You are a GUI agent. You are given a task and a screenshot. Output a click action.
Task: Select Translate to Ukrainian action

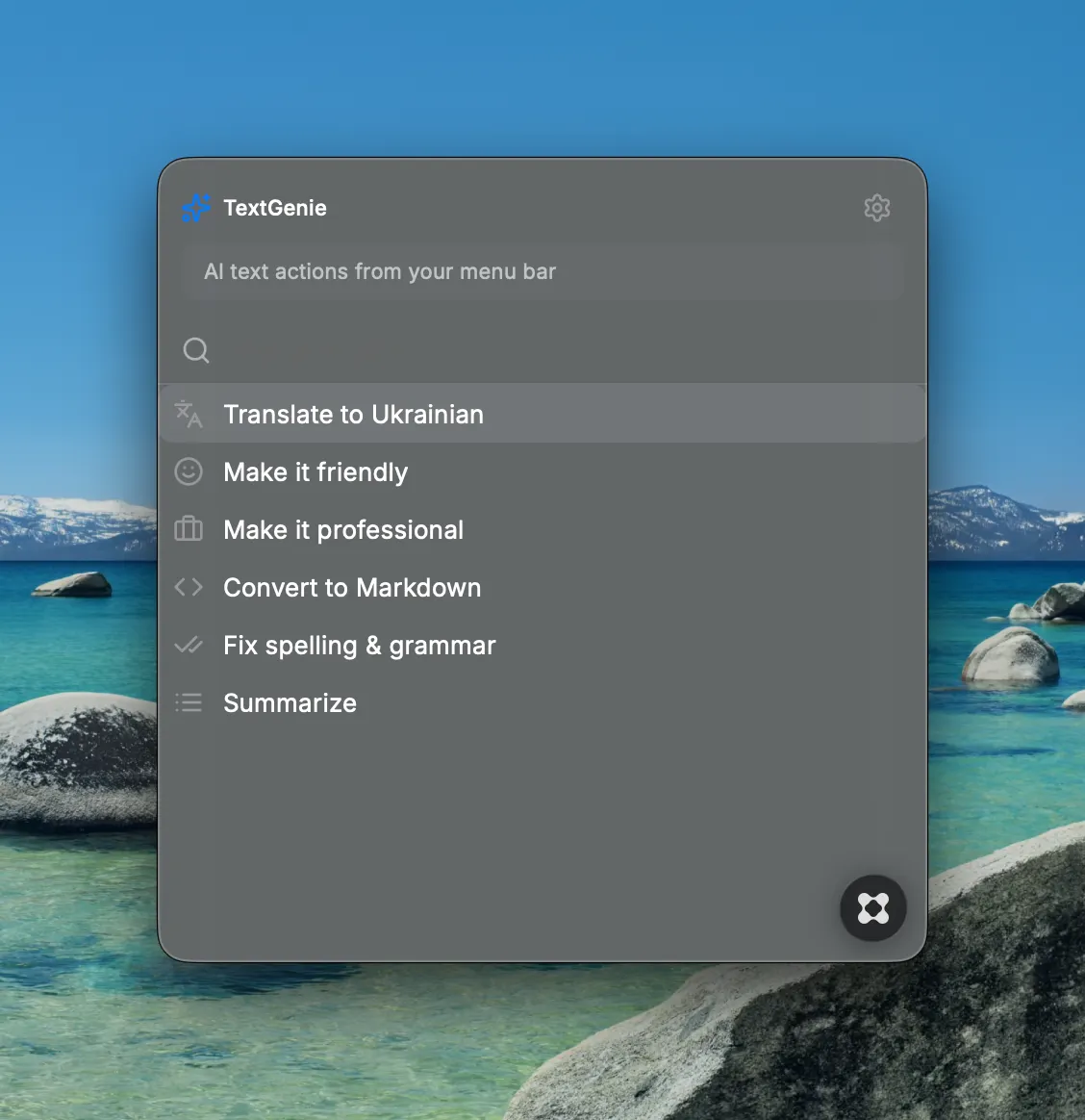click(x=542, y=415)
